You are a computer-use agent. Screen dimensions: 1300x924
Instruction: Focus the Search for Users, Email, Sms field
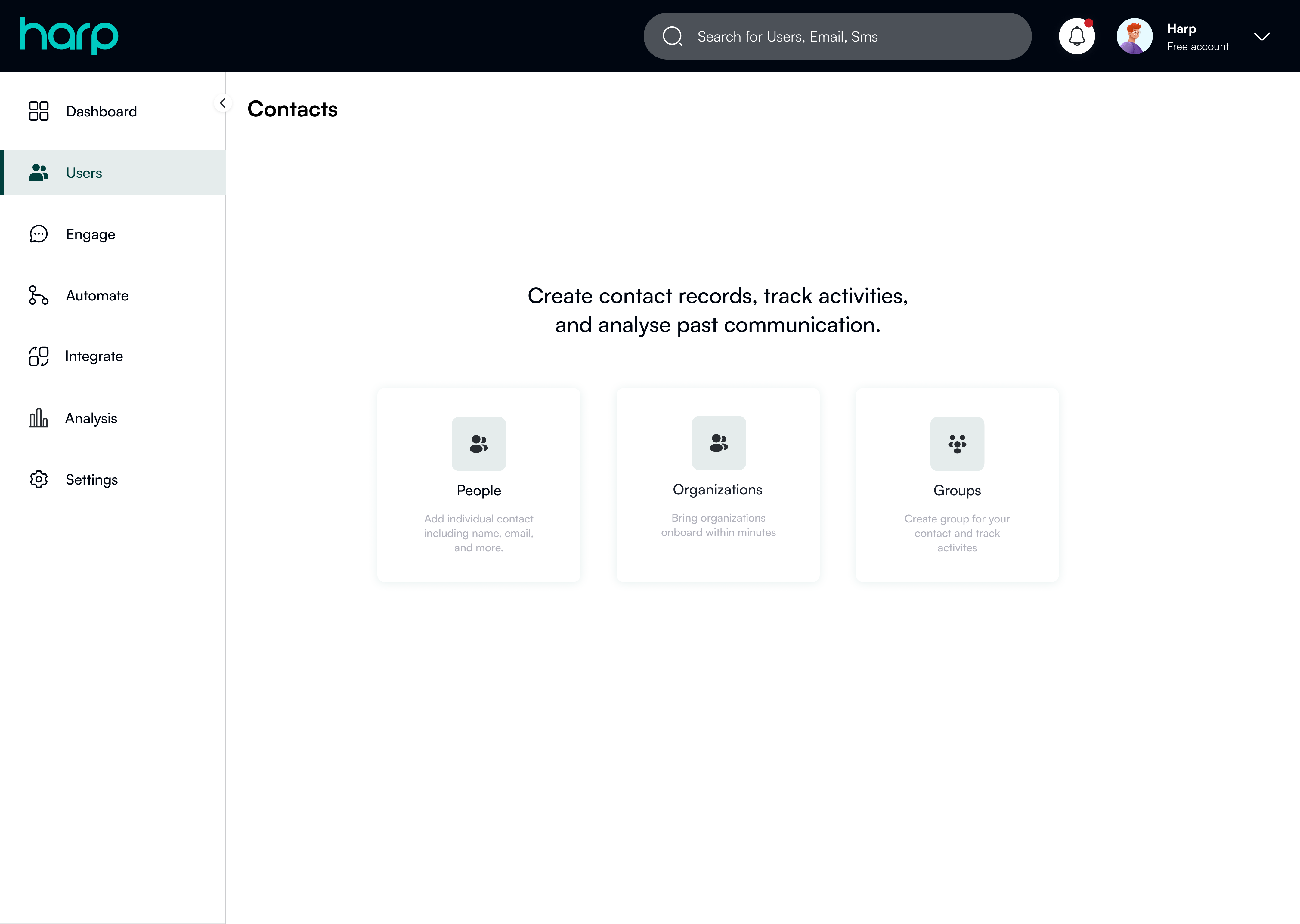pos(837,36)
